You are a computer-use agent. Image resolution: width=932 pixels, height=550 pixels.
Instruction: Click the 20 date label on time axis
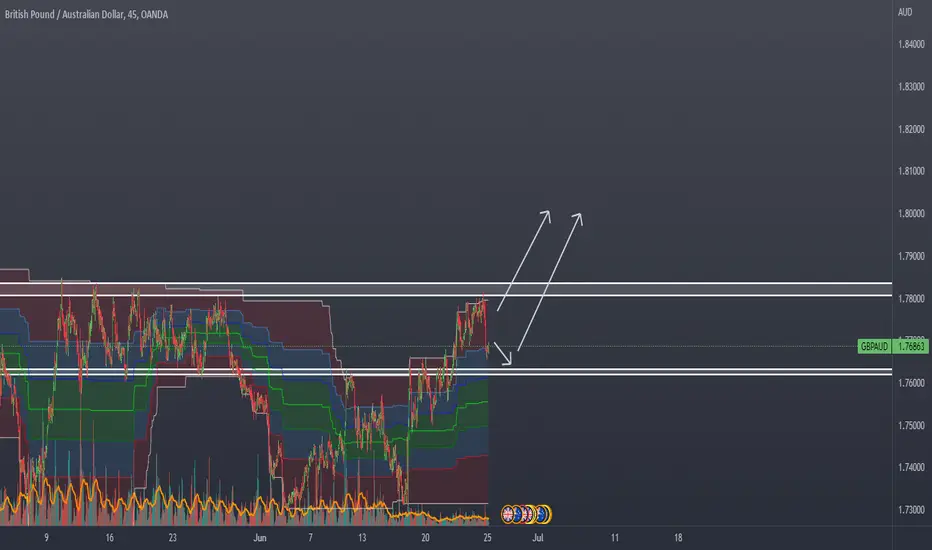425,538
